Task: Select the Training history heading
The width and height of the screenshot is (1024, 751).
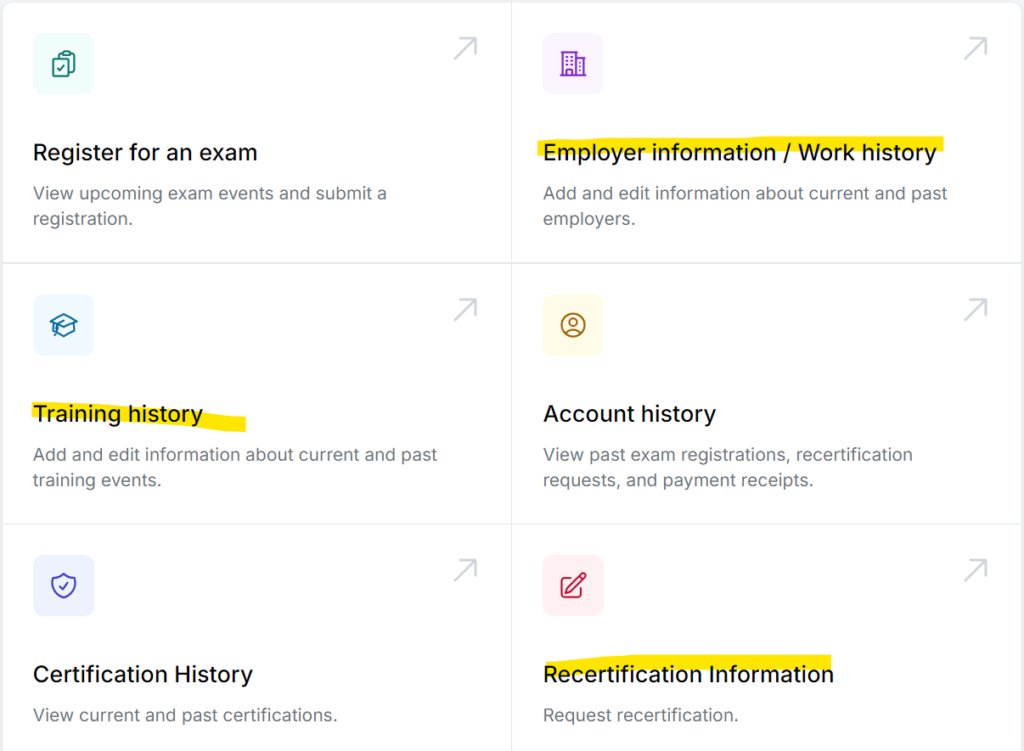Action: tap(118, 414)
